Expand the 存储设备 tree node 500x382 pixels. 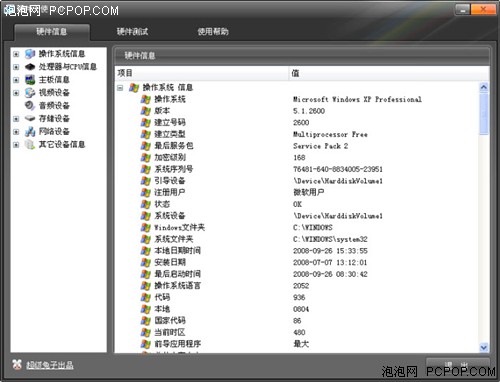click(x=16, y=119)
